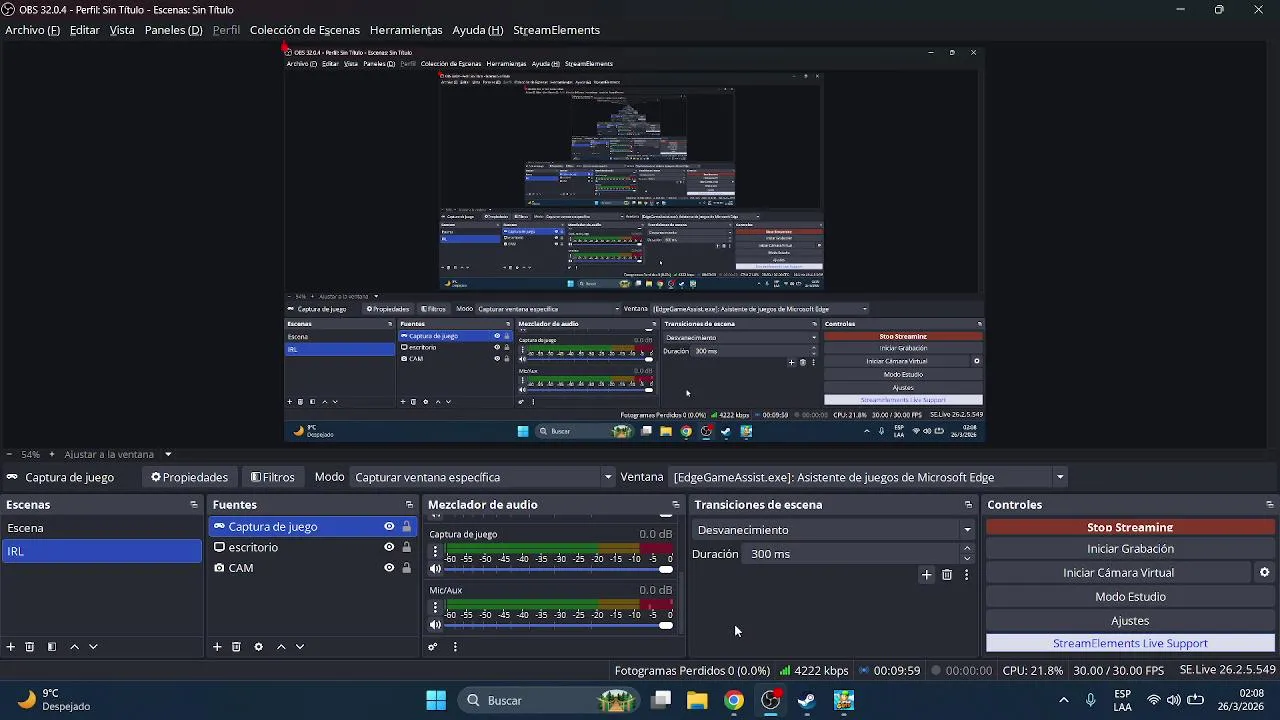Open transition properties three-dot menu

966,575
